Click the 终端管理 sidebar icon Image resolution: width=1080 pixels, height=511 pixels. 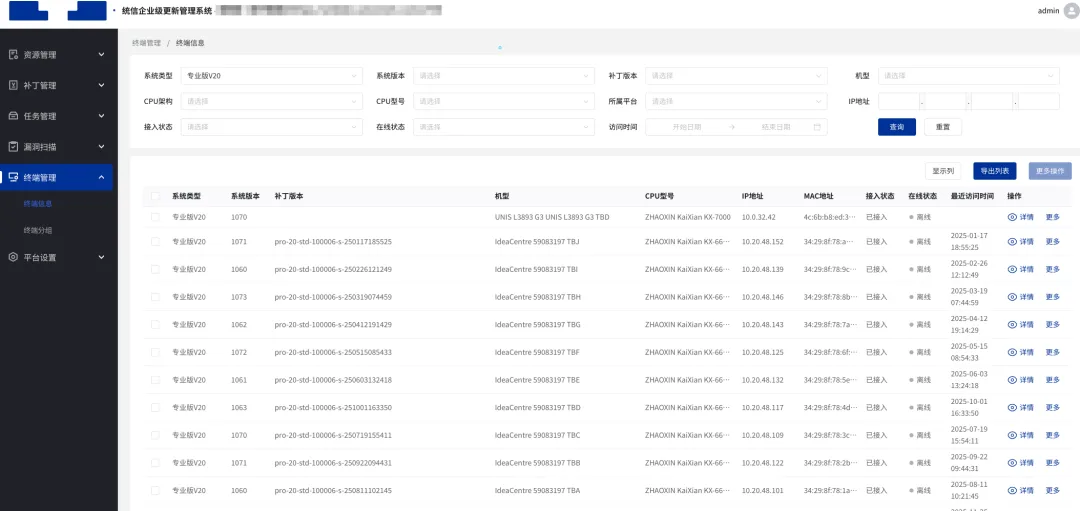pyautogui.click(x=14, y=177)
